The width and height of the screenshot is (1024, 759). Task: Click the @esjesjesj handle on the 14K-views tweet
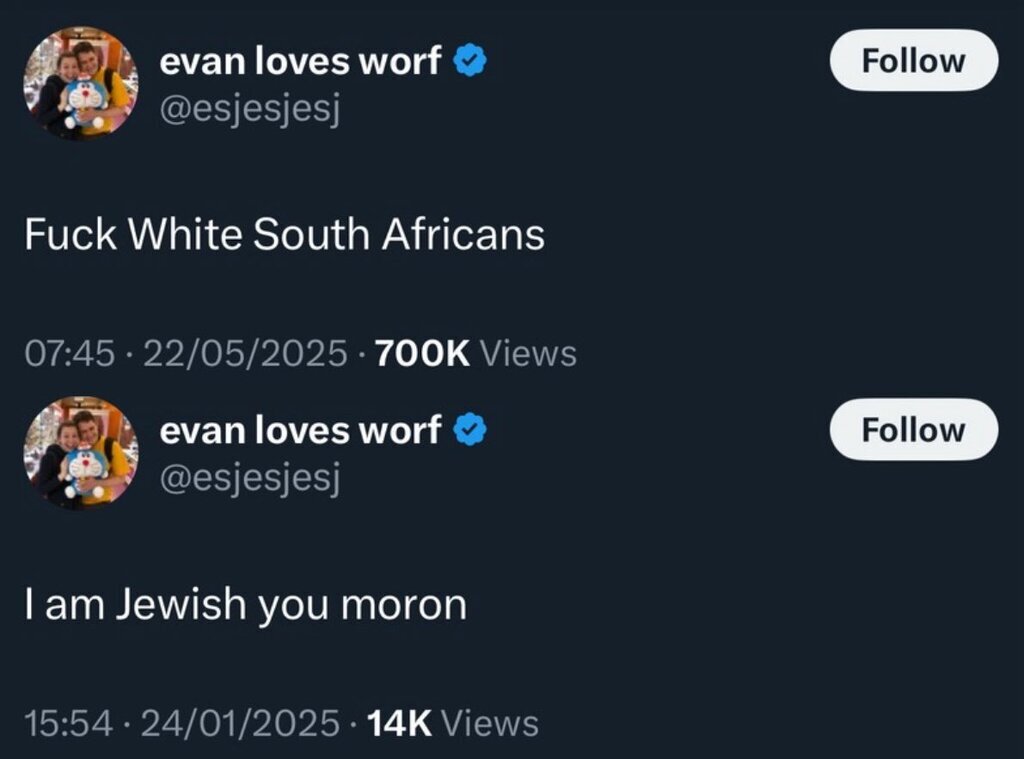pyautogui.click(x=250, y=479)
